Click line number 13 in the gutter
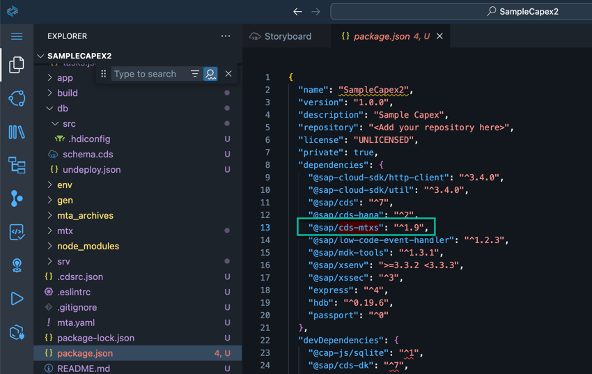Viewport: 592px width, 374px height. (265, 228)
